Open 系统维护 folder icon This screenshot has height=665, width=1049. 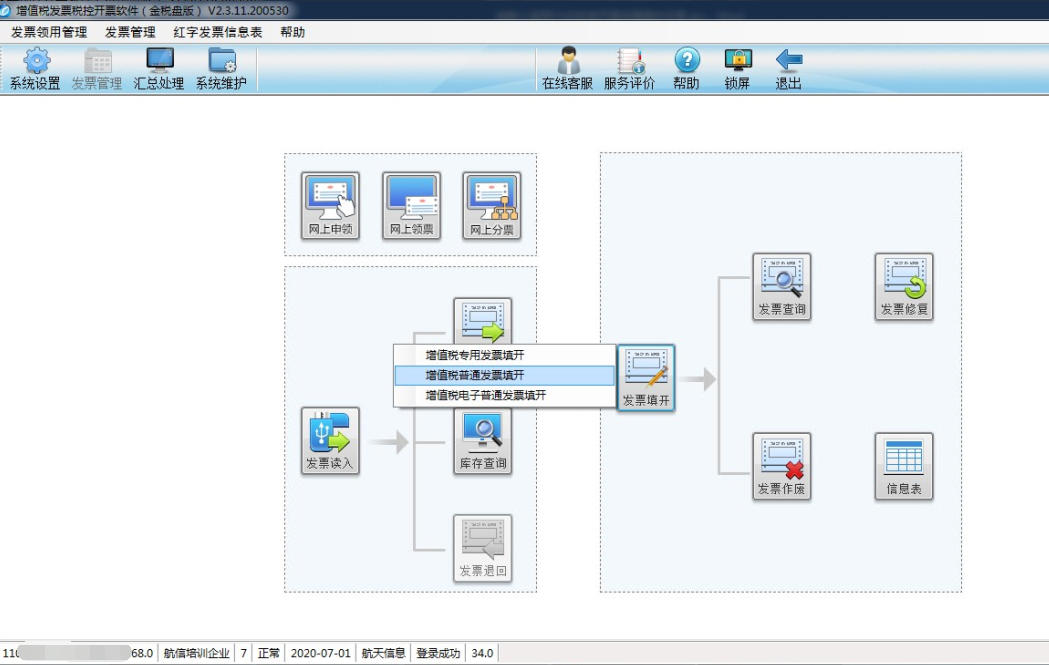(x=221, y=69)
